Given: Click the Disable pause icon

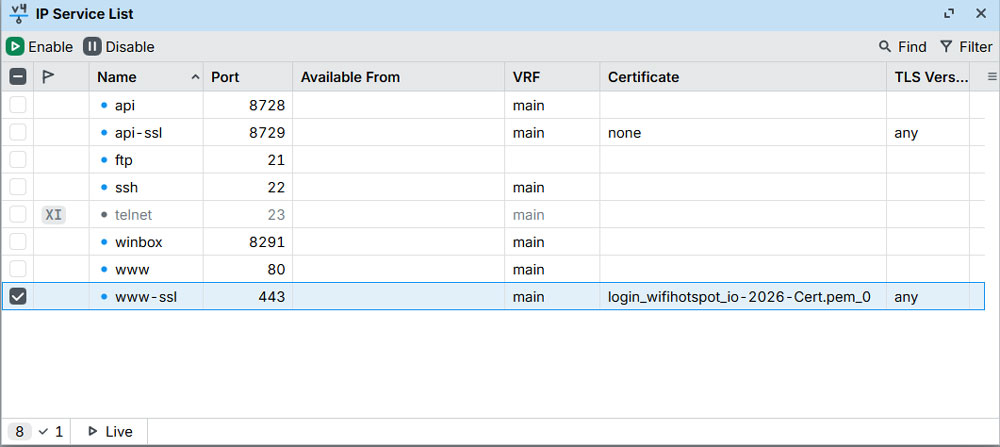Looking at the screenshot, I should pyautogui.click(x=92, y=46).
